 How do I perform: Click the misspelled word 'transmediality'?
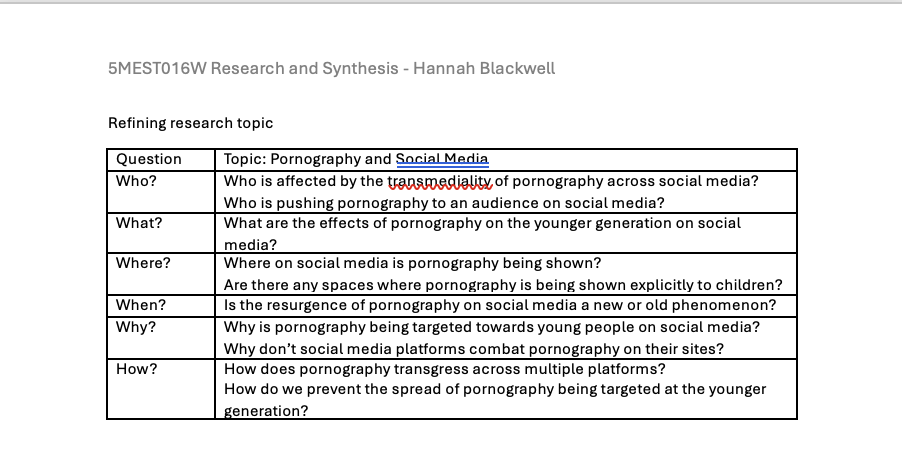pos(439,181)
